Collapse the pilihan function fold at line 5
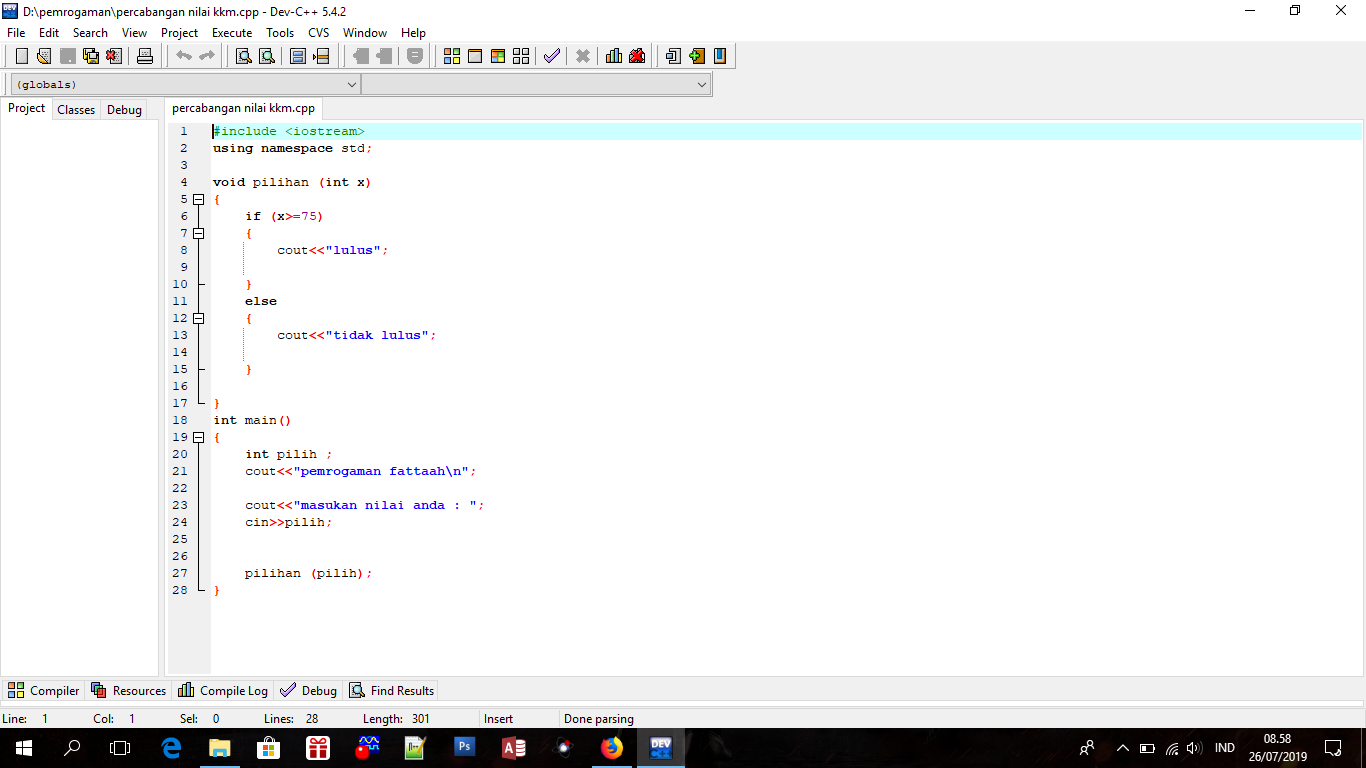 (x=198, y=199)
